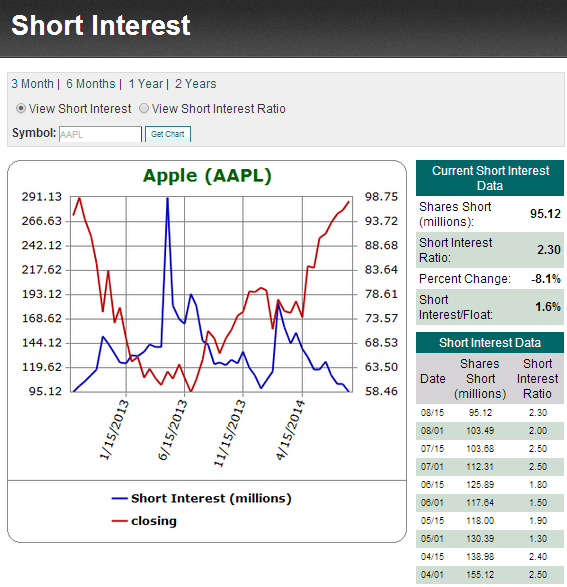Click the Symbol label
Viewport: 567px width, 587px height.
point(34,133)
